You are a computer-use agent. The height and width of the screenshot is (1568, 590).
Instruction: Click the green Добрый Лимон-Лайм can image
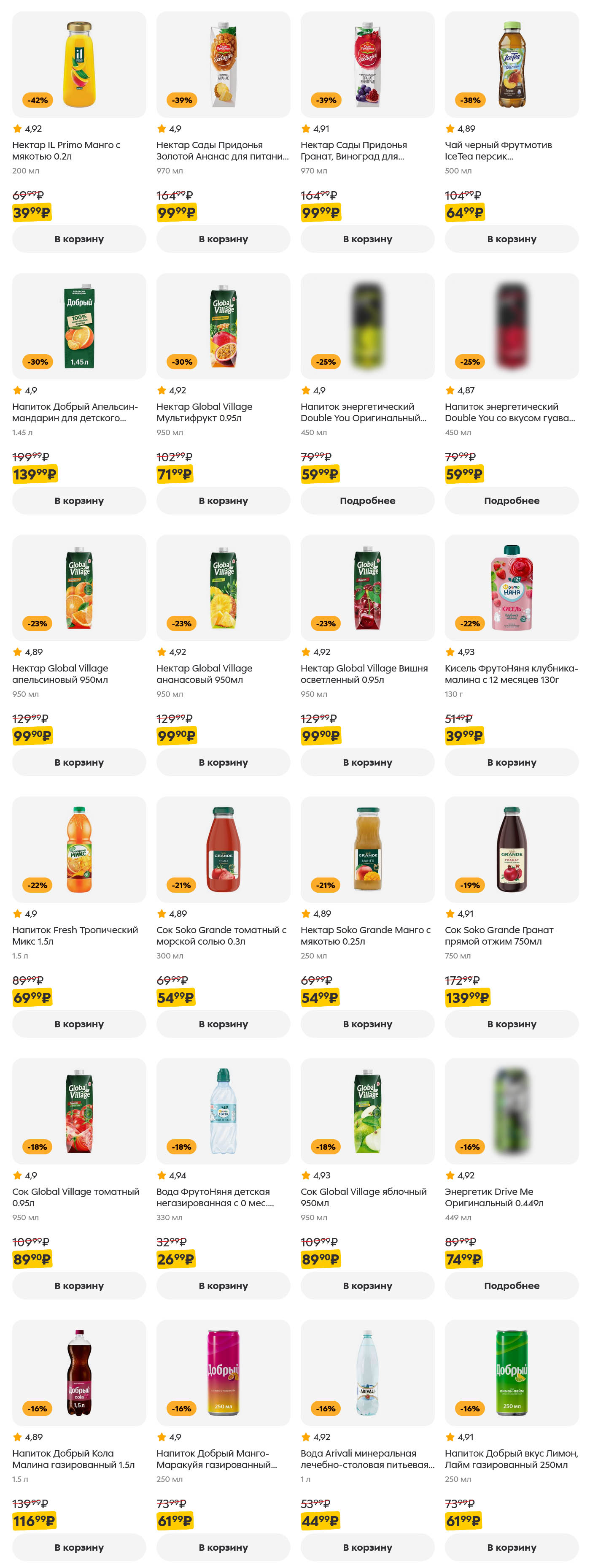pos(512,1373)
